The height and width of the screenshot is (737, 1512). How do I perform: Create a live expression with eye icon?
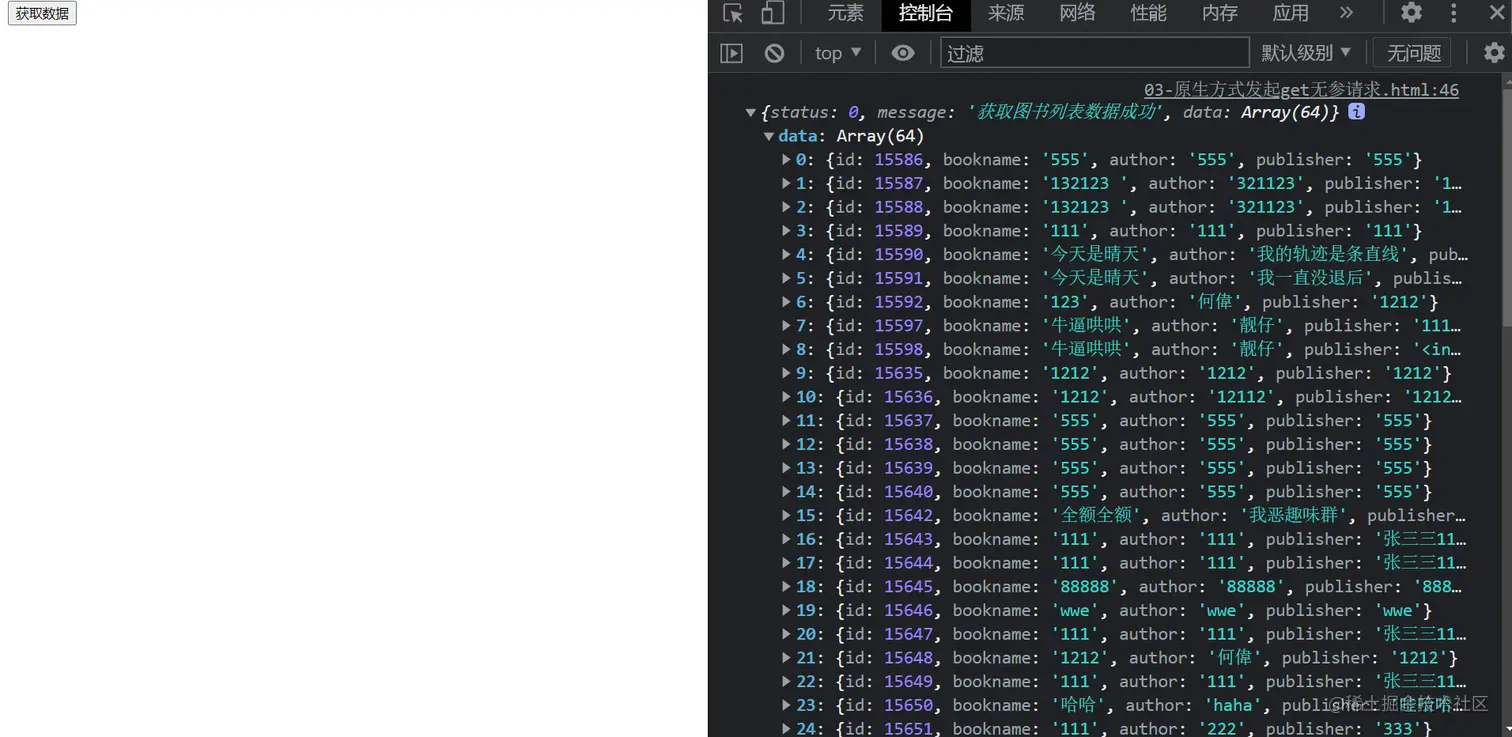coord(903,53)
